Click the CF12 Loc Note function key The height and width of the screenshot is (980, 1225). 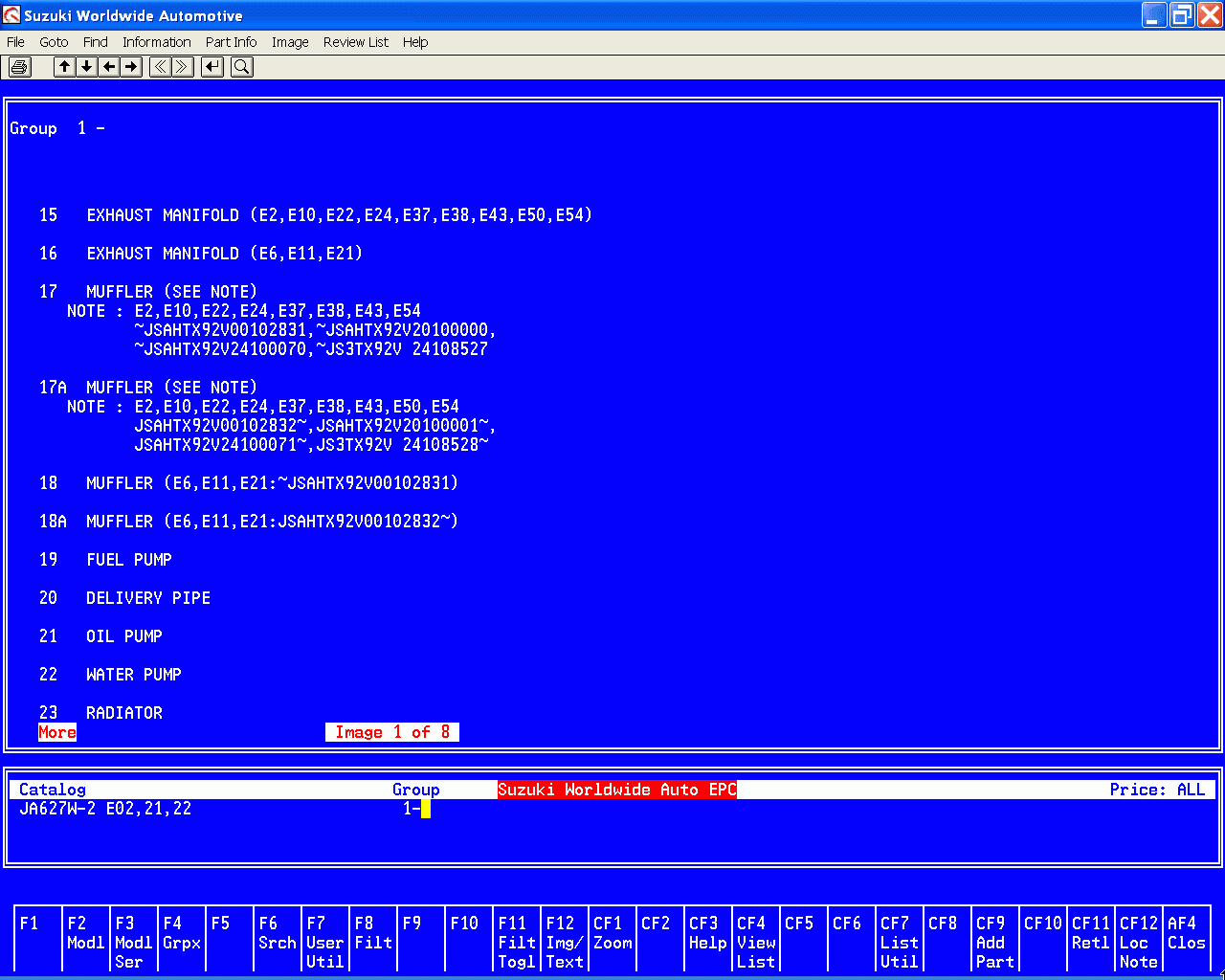(1139, 939)
